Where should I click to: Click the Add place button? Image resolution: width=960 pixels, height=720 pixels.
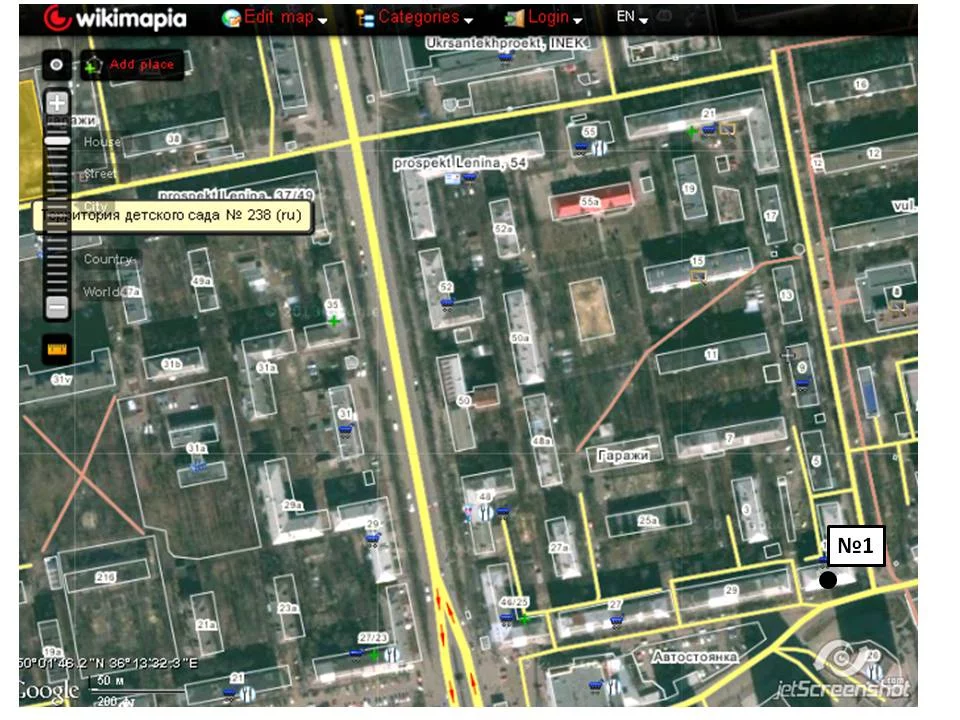coord(132,65)
